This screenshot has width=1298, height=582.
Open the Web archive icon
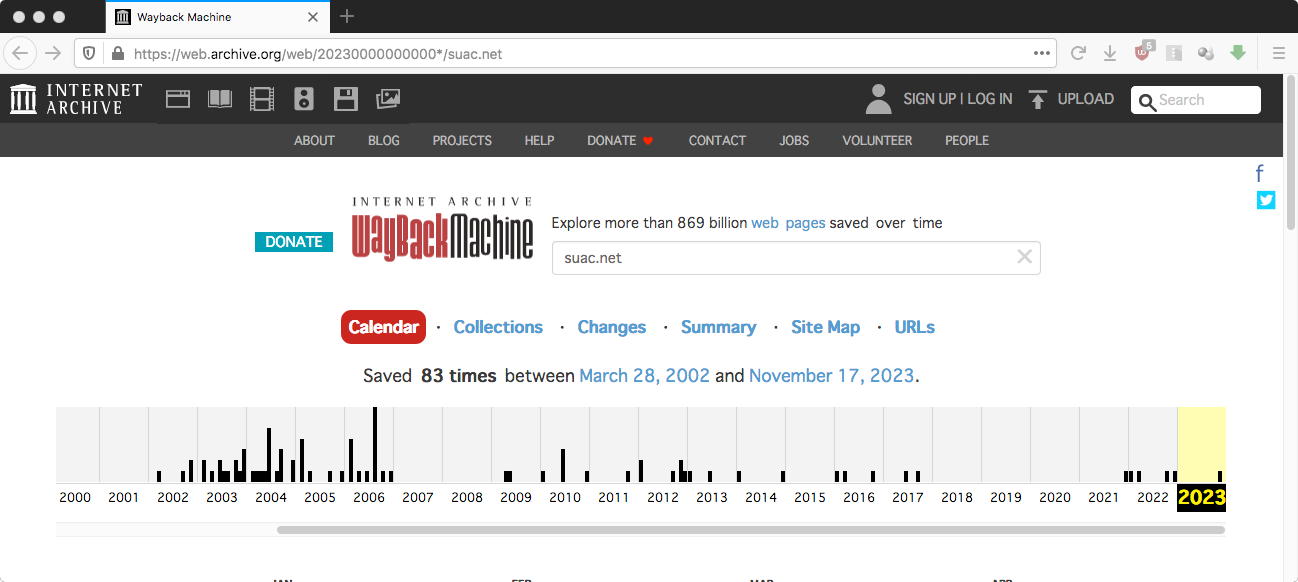(x=178, y=99)
